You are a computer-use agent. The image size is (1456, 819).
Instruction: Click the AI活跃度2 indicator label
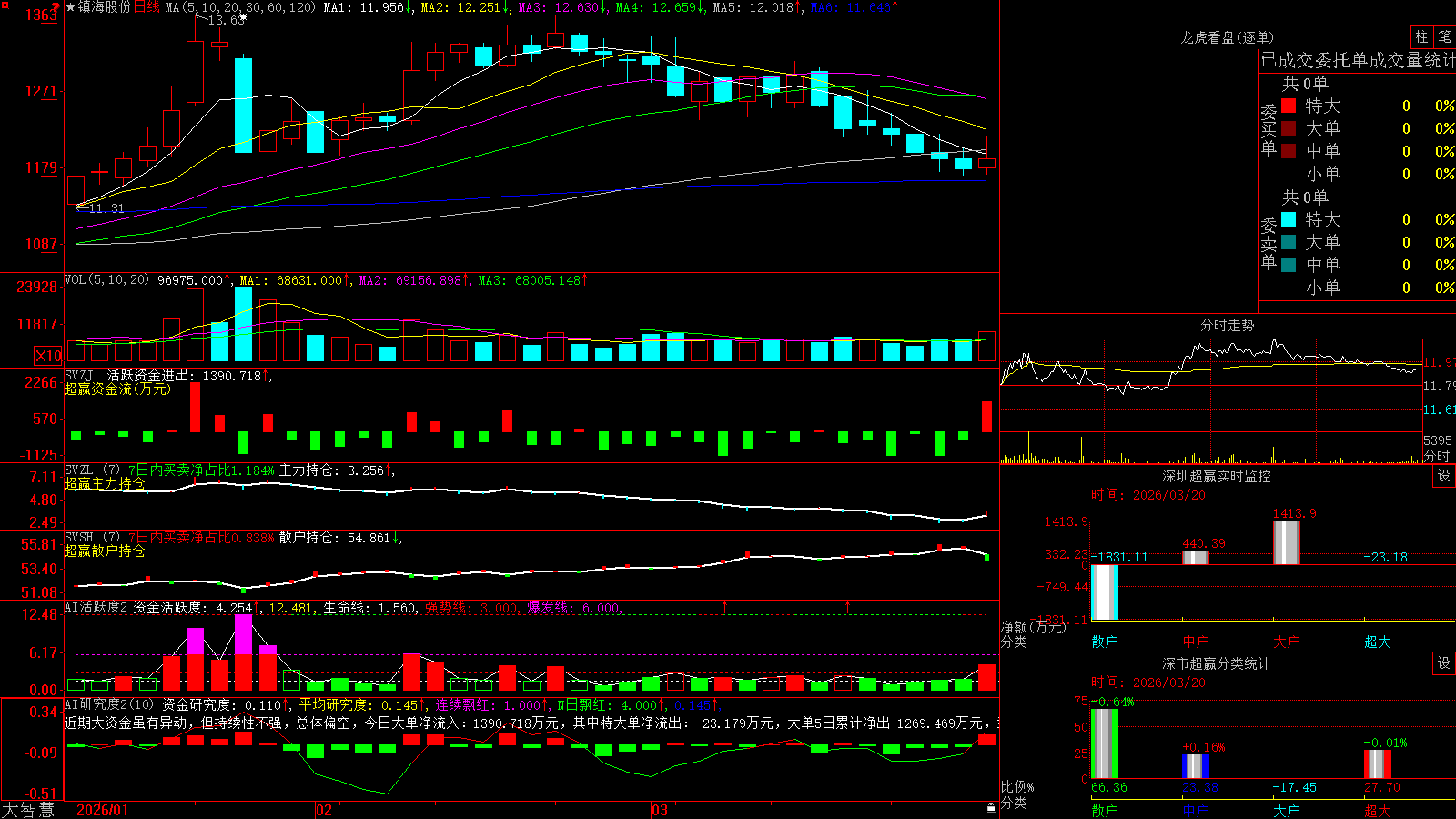pyautogui.click(x=96, y=607)
